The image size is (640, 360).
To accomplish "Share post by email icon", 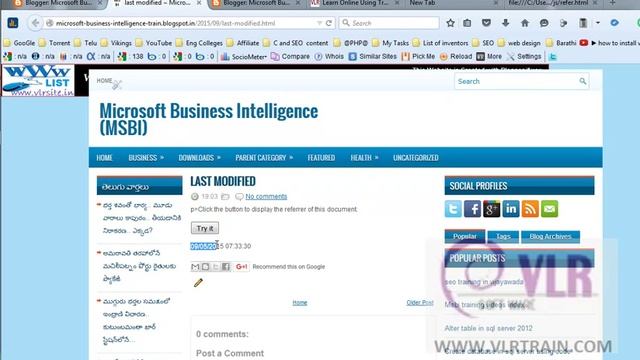I will tap(195, 267).
